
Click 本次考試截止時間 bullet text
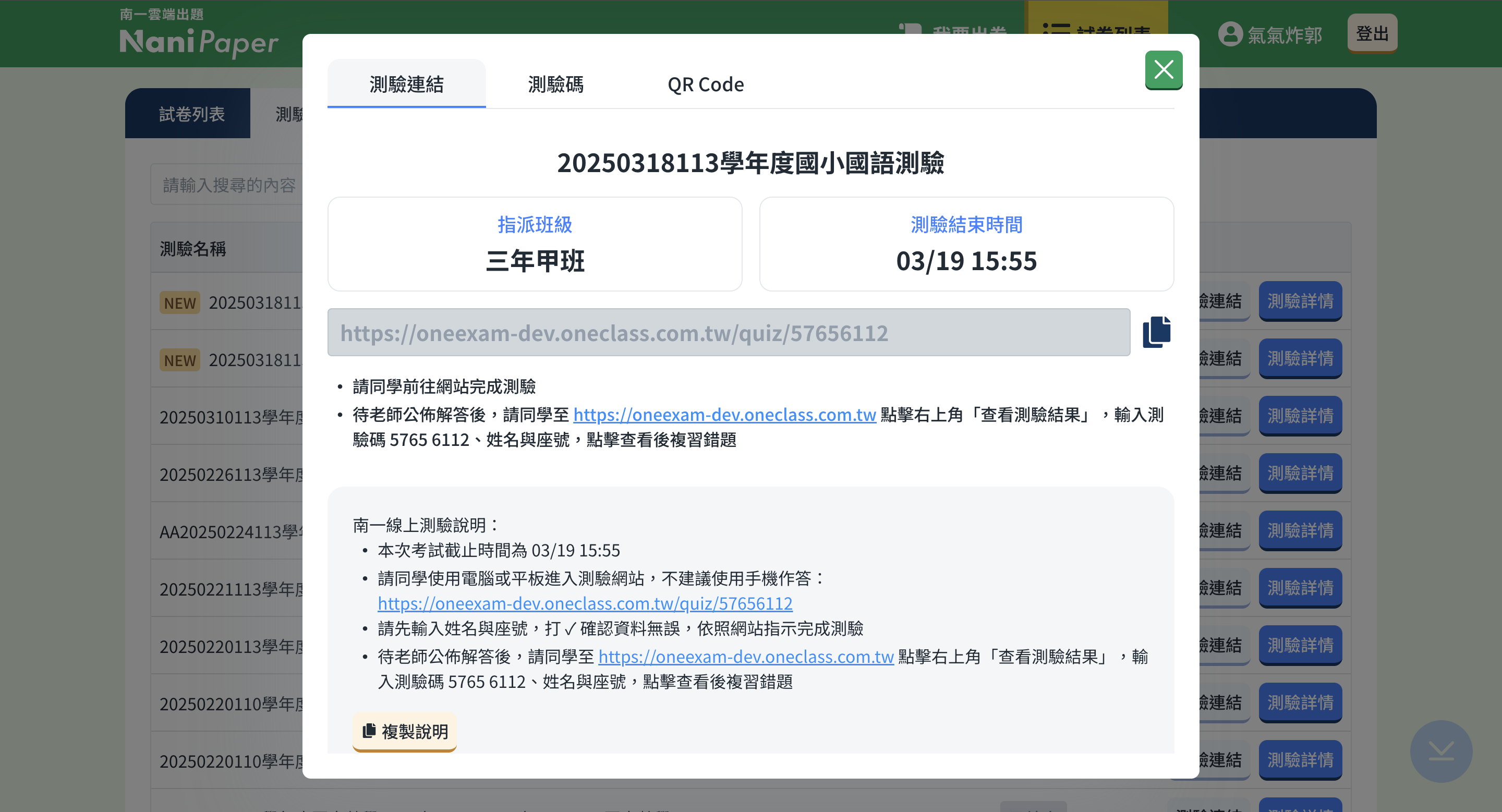[x=499, y=550]
